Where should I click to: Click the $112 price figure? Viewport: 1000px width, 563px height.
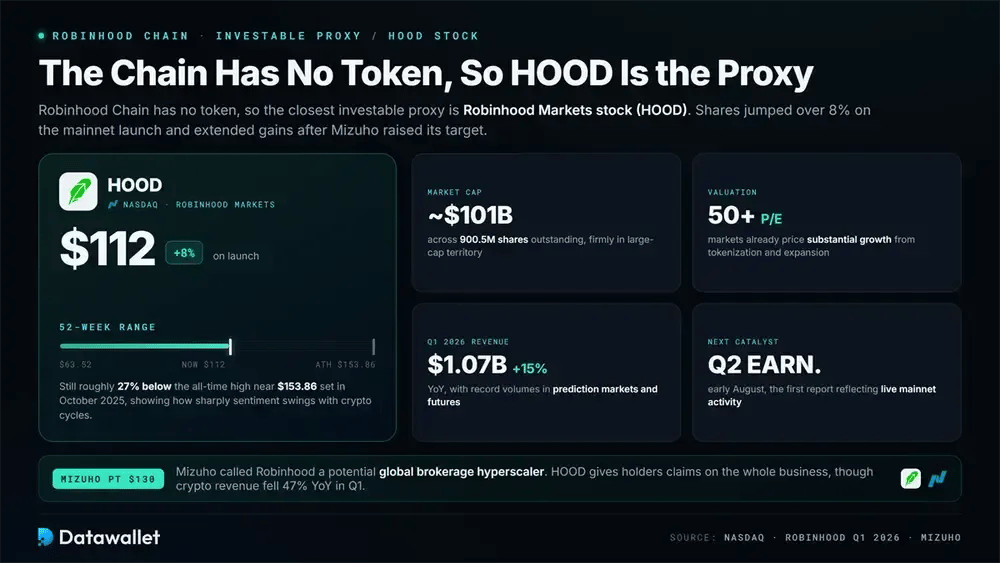(107, 249)
